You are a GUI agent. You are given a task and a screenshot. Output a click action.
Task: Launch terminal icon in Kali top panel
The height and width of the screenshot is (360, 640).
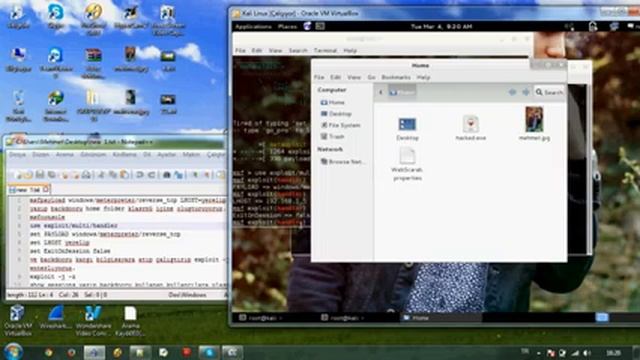(320, 27)
